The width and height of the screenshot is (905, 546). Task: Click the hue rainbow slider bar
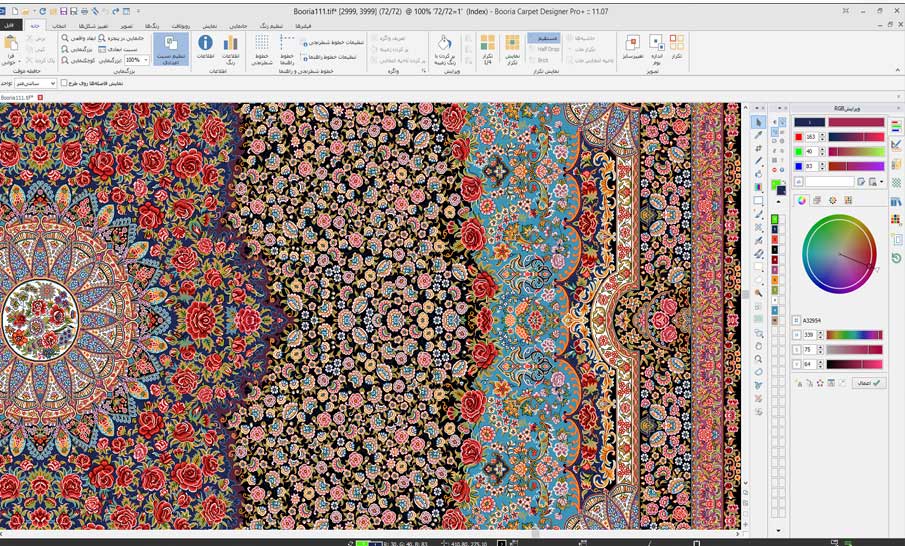pos(854,335)
